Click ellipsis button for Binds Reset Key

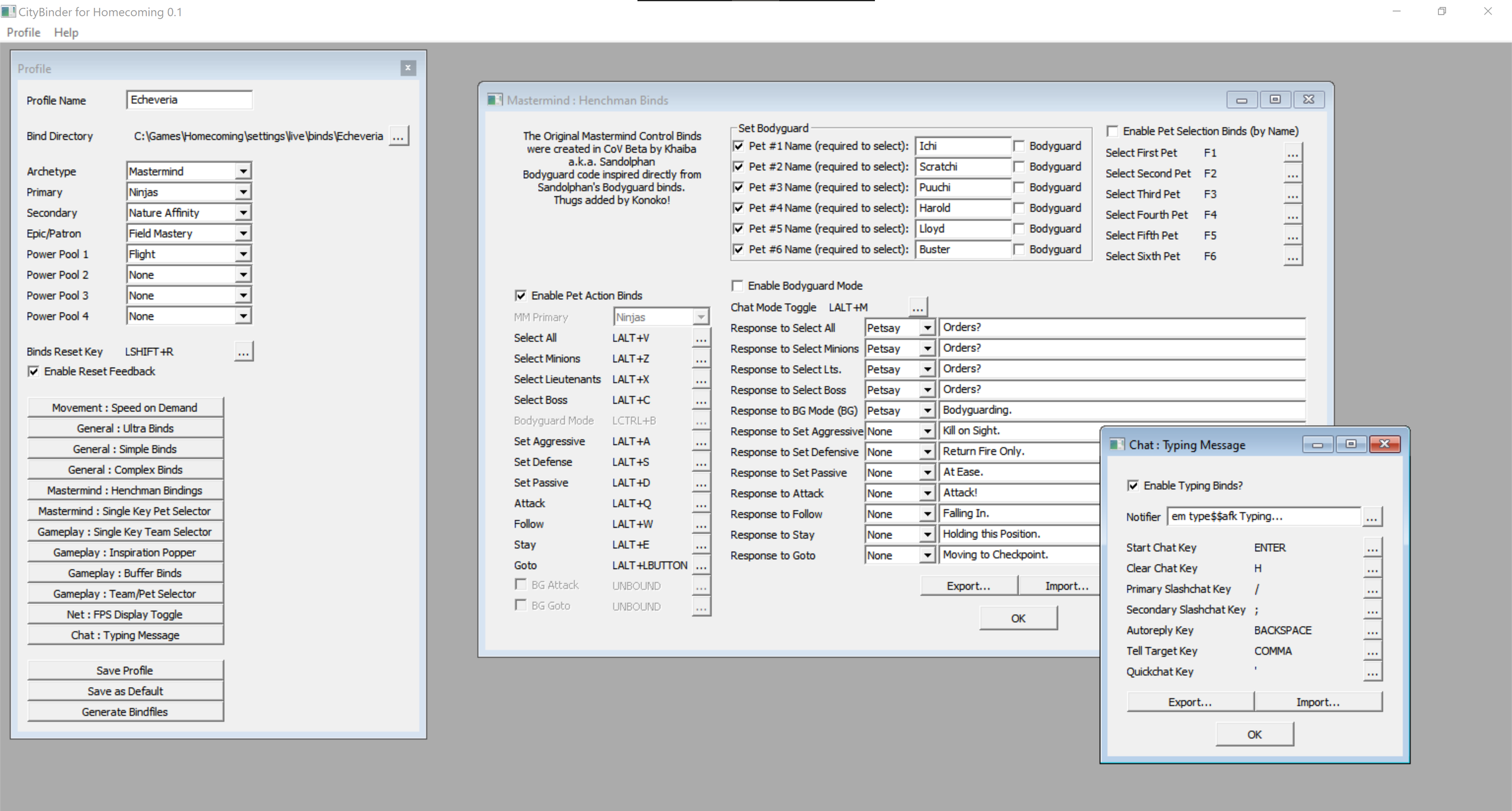pyautogui.click(x=243, y=351)
